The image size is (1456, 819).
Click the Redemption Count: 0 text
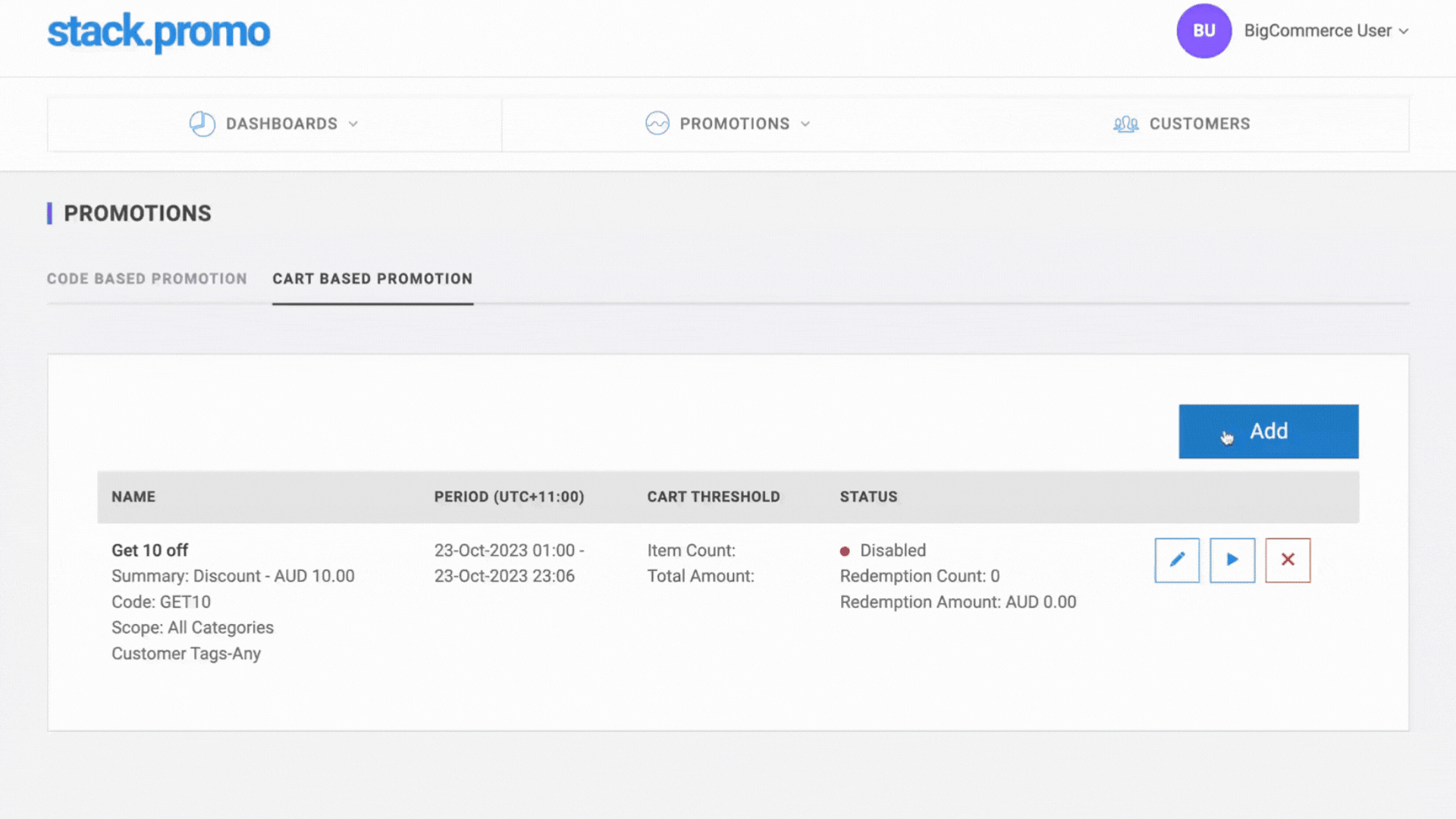(x=920, y=576)
